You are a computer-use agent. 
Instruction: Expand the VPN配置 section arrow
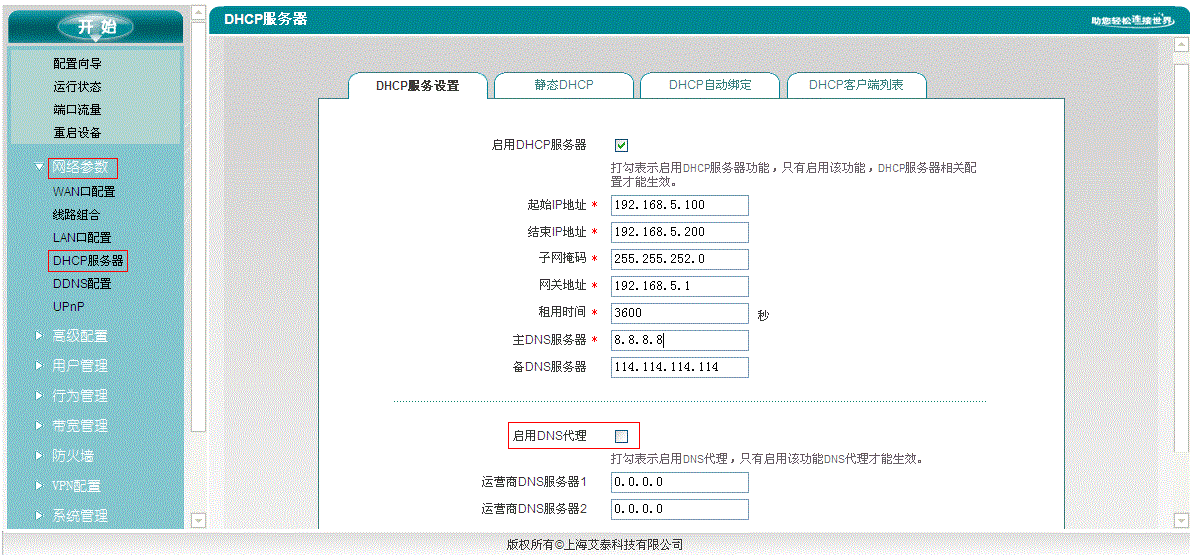(x=39, y=485)
